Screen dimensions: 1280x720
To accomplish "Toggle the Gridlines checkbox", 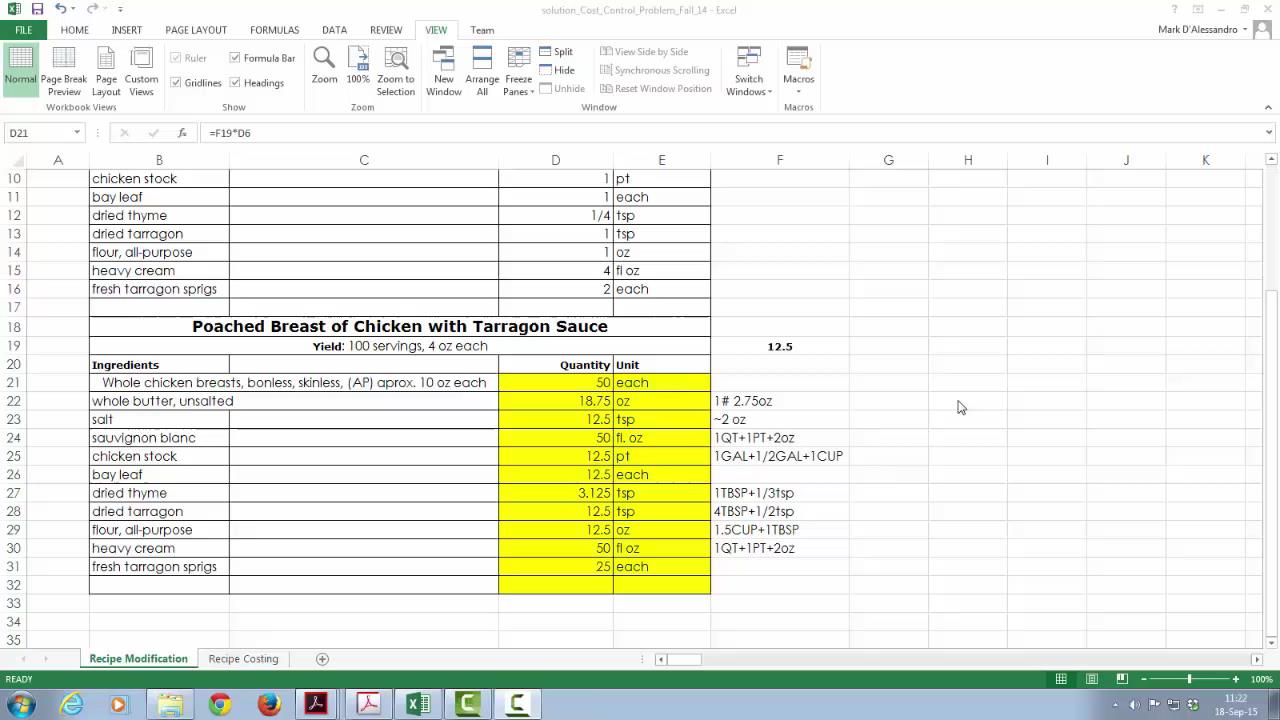I will [x=176, y=83].
